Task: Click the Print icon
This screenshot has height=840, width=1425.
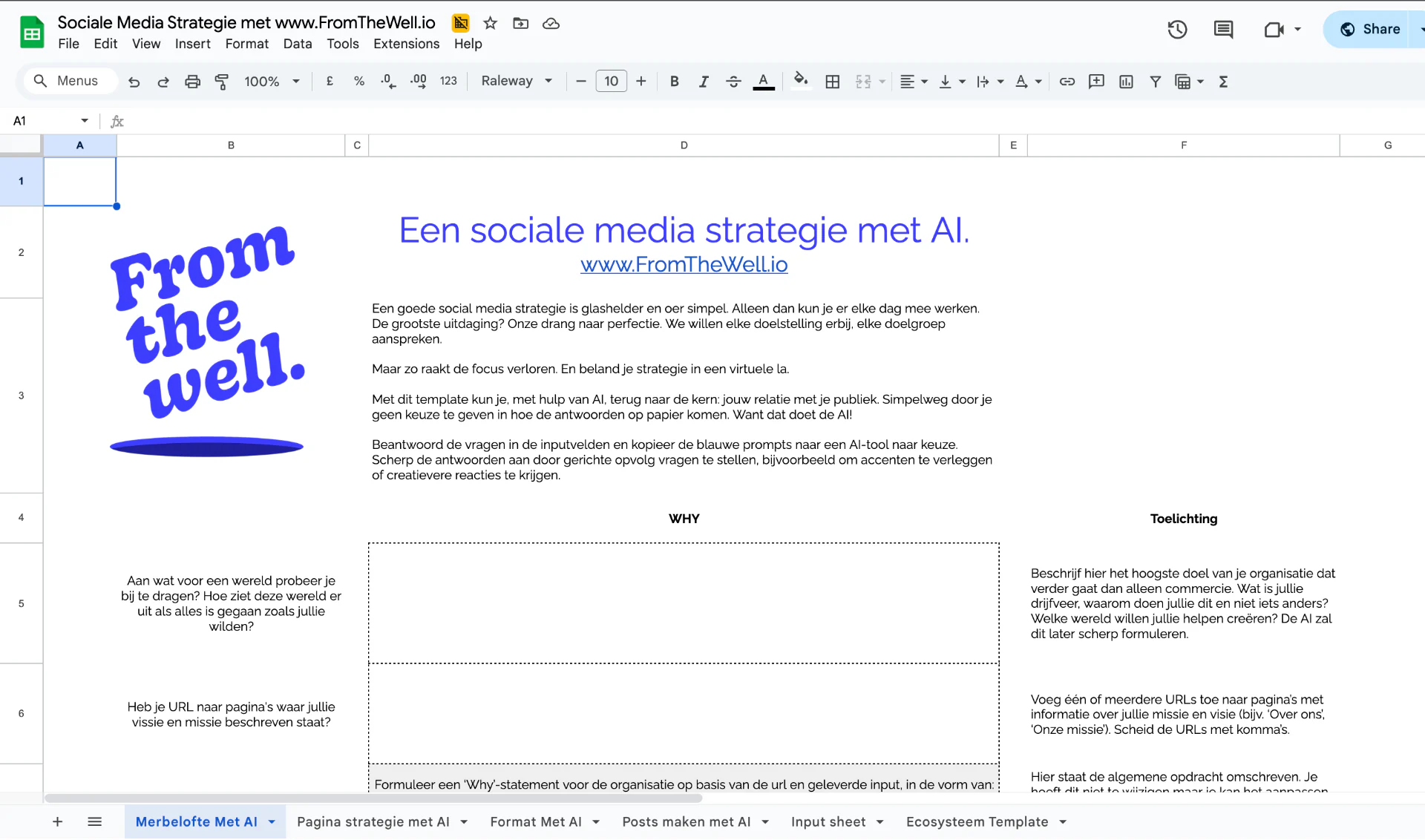Action: pos(192,82)
